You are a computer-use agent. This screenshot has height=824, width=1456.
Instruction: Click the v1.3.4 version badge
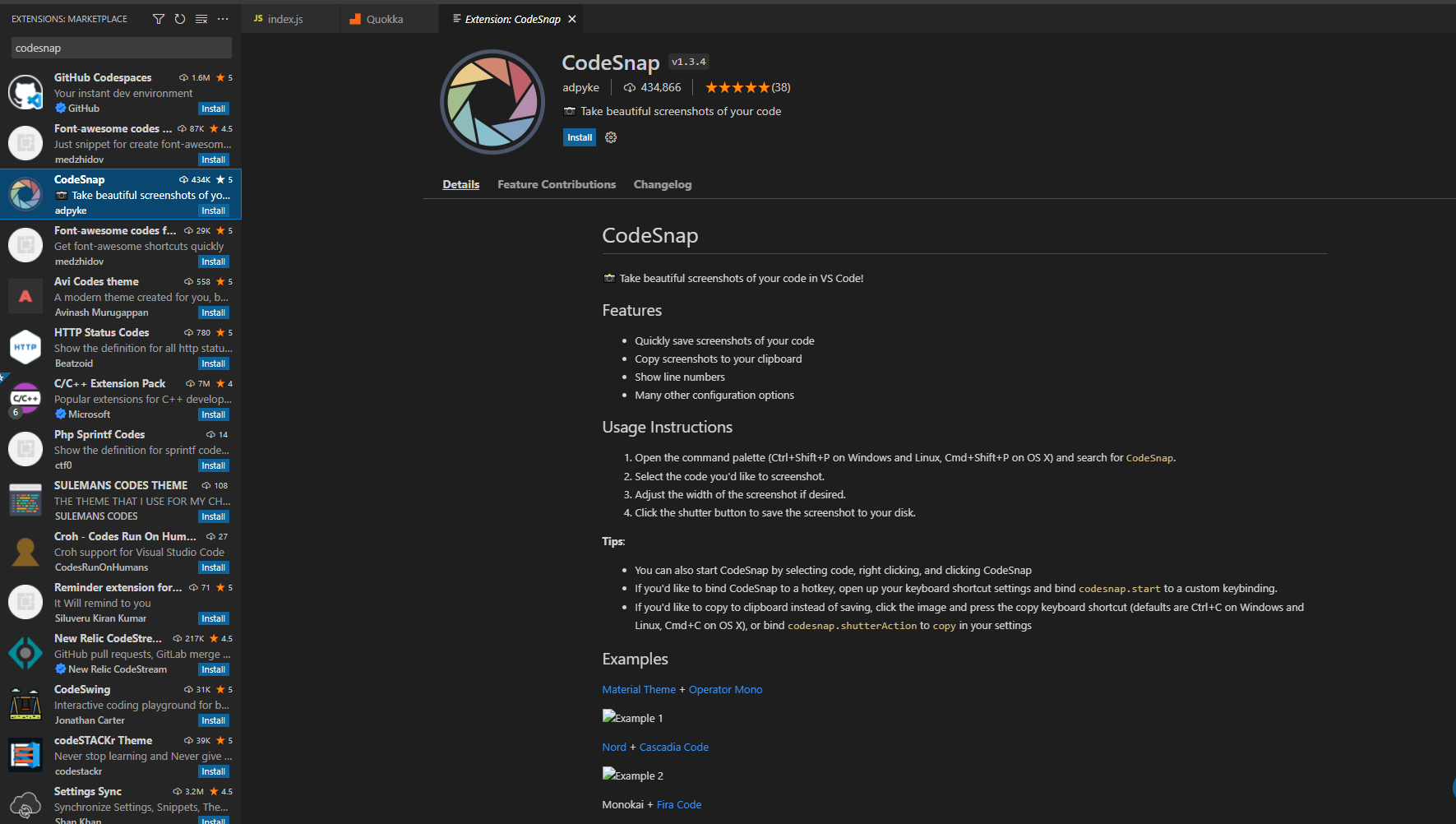(x=688, y=62)
